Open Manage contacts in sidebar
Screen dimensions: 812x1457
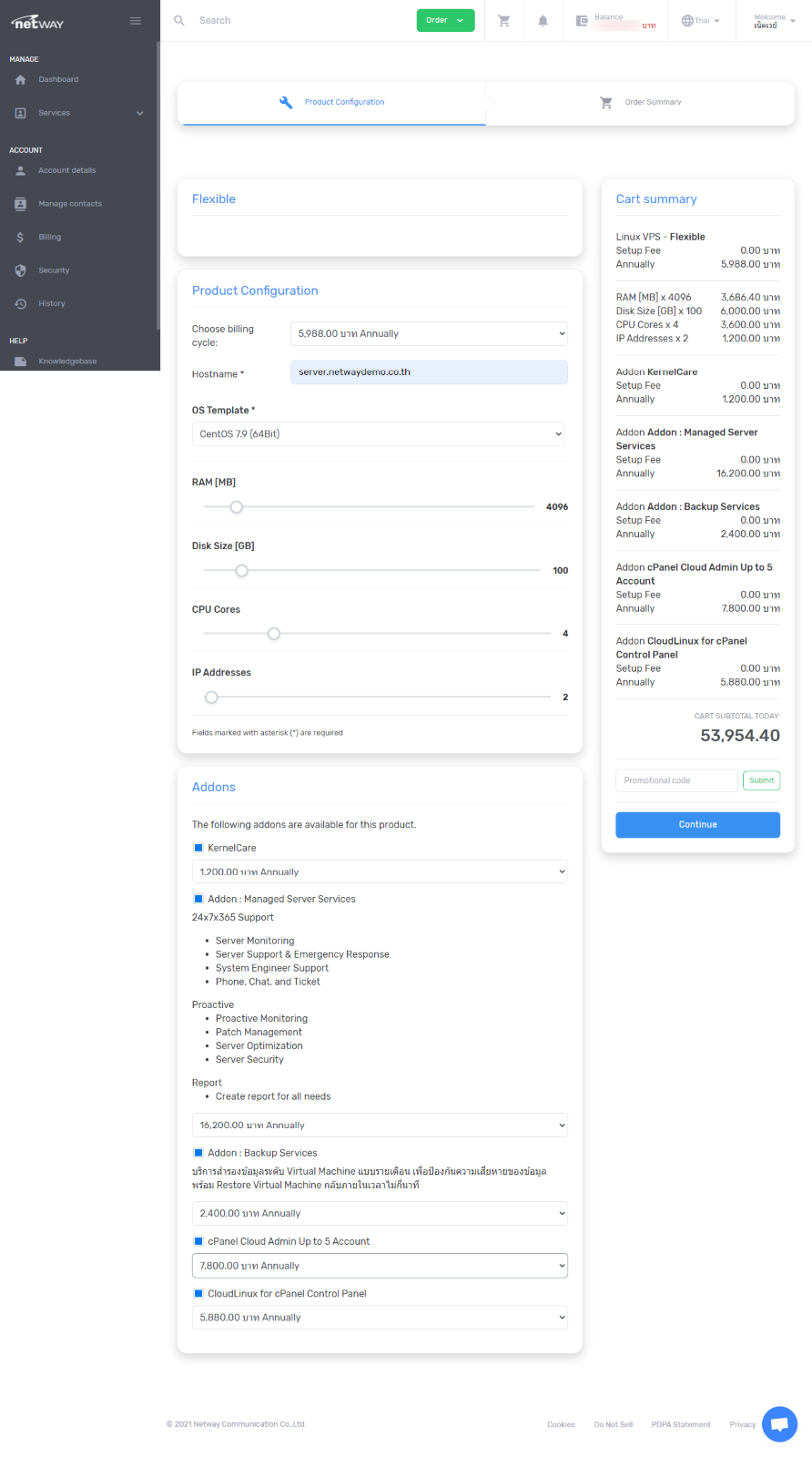click(69, 204)
